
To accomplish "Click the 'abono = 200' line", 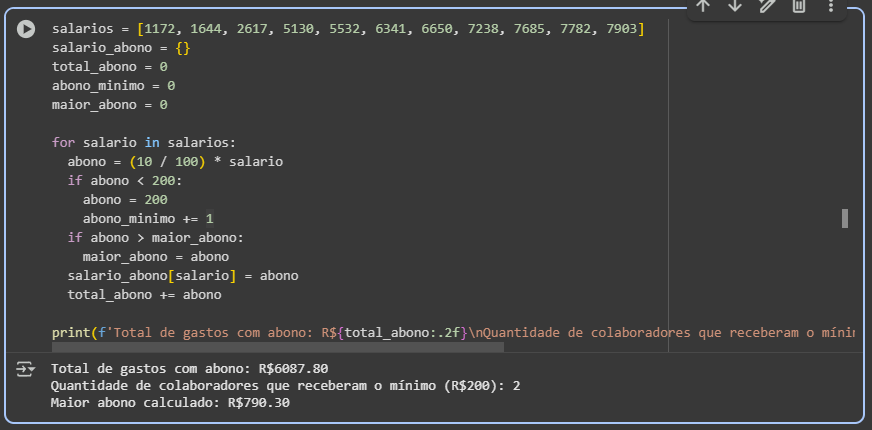I will [x=125, y=200].
